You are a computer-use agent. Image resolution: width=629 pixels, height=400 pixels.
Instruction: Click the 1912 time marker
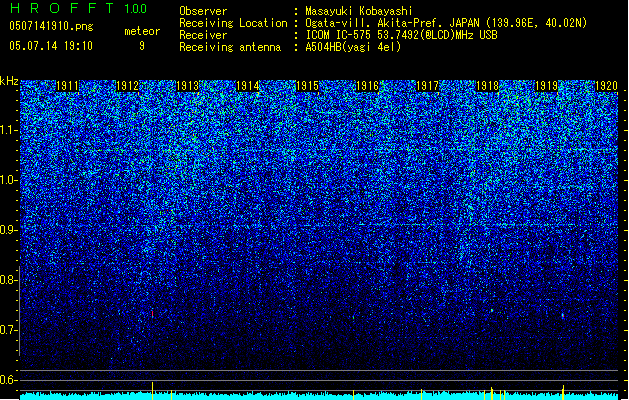[127, 86]
